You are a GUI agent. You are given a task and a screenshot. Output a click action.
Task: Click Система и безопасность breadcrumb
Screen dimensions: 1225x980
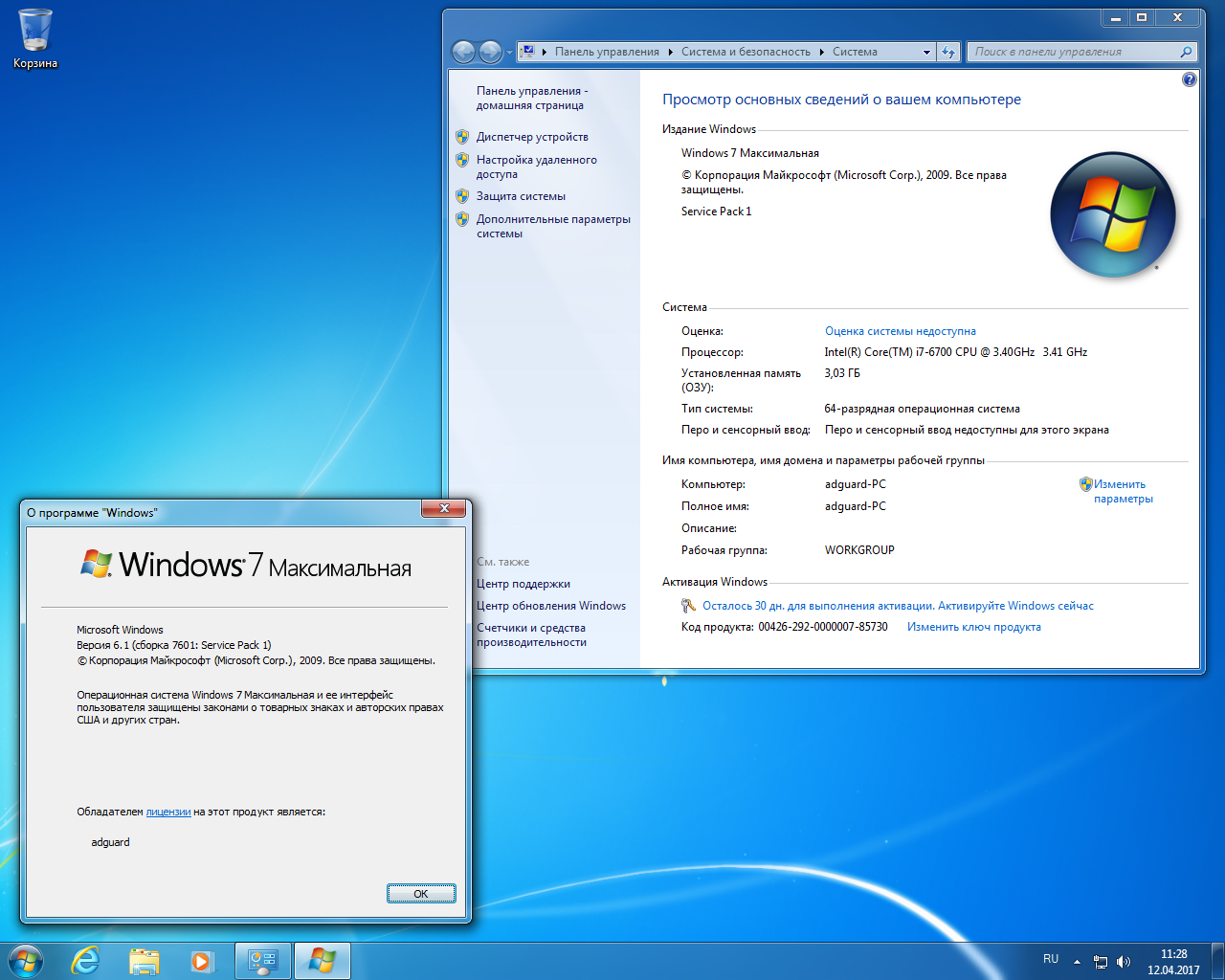[746, 52]
